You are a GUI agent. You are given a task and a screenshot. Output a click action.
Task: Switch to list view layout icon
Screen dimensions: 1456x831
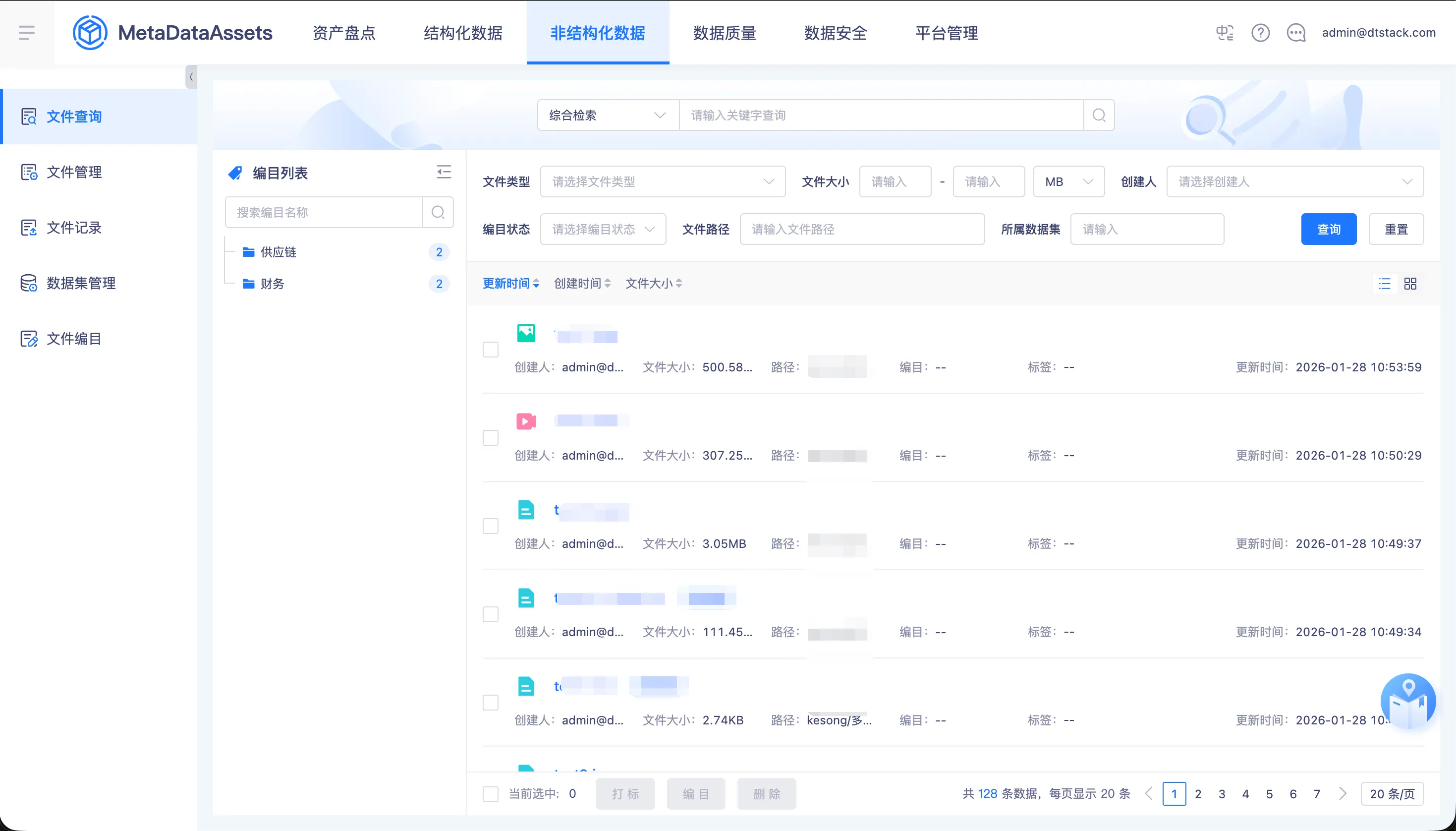[x=1385, y=284]
